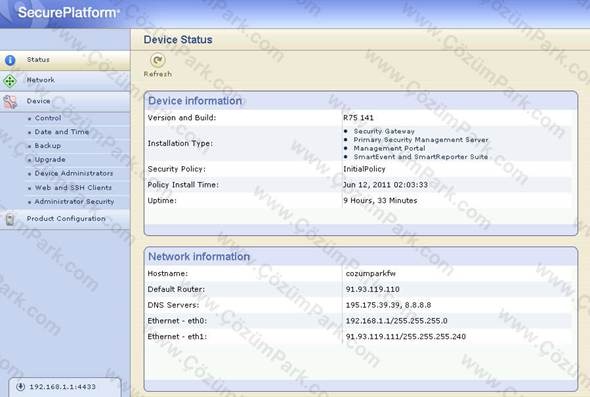
Task: Open the Control page
Action: click(x=48, y=118)
